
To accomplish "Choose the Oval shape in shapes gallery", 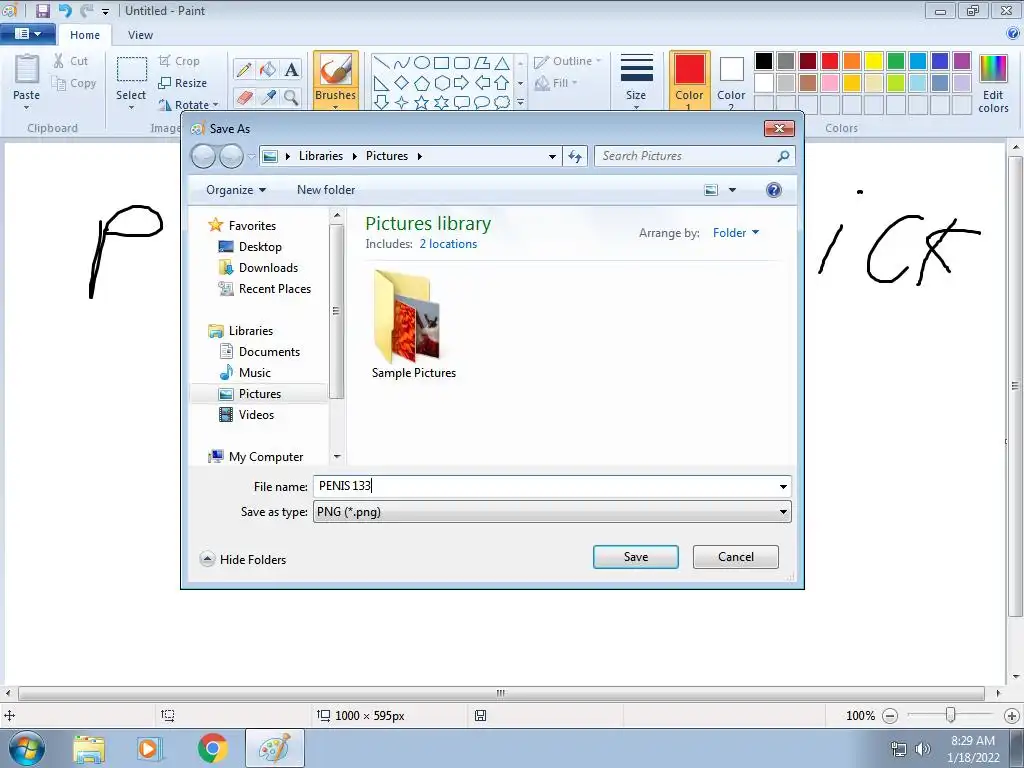I will coord(422,63).
